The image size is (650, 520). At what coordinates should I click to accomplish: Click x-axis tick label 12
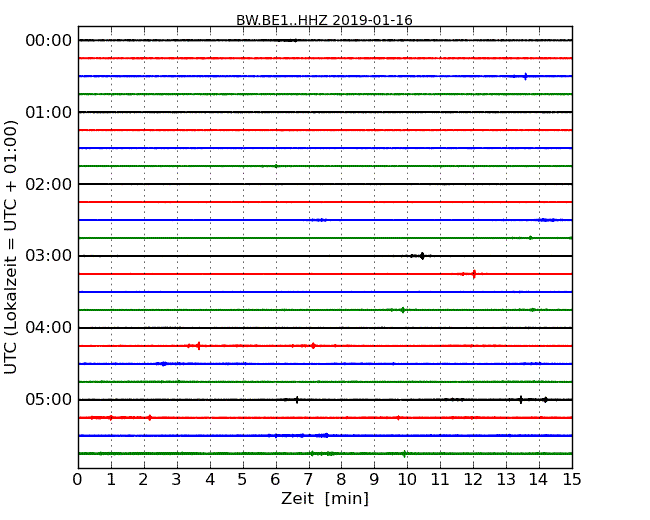(473, 480)
